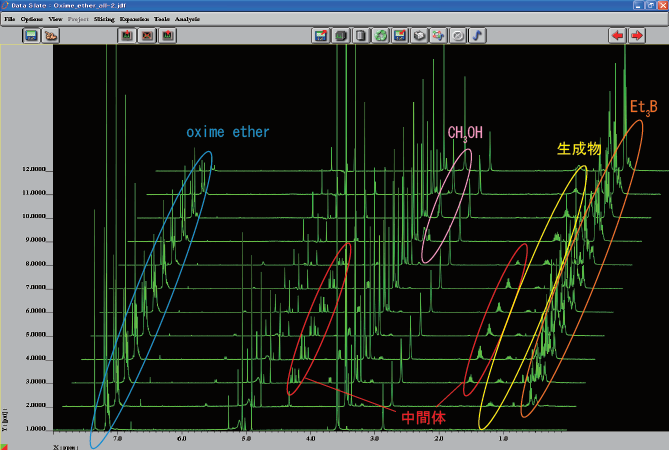Image resolution: width=669 pixels, height=450 pixels.
Task: Open the Options menu
Action: [x=32, y=19]
